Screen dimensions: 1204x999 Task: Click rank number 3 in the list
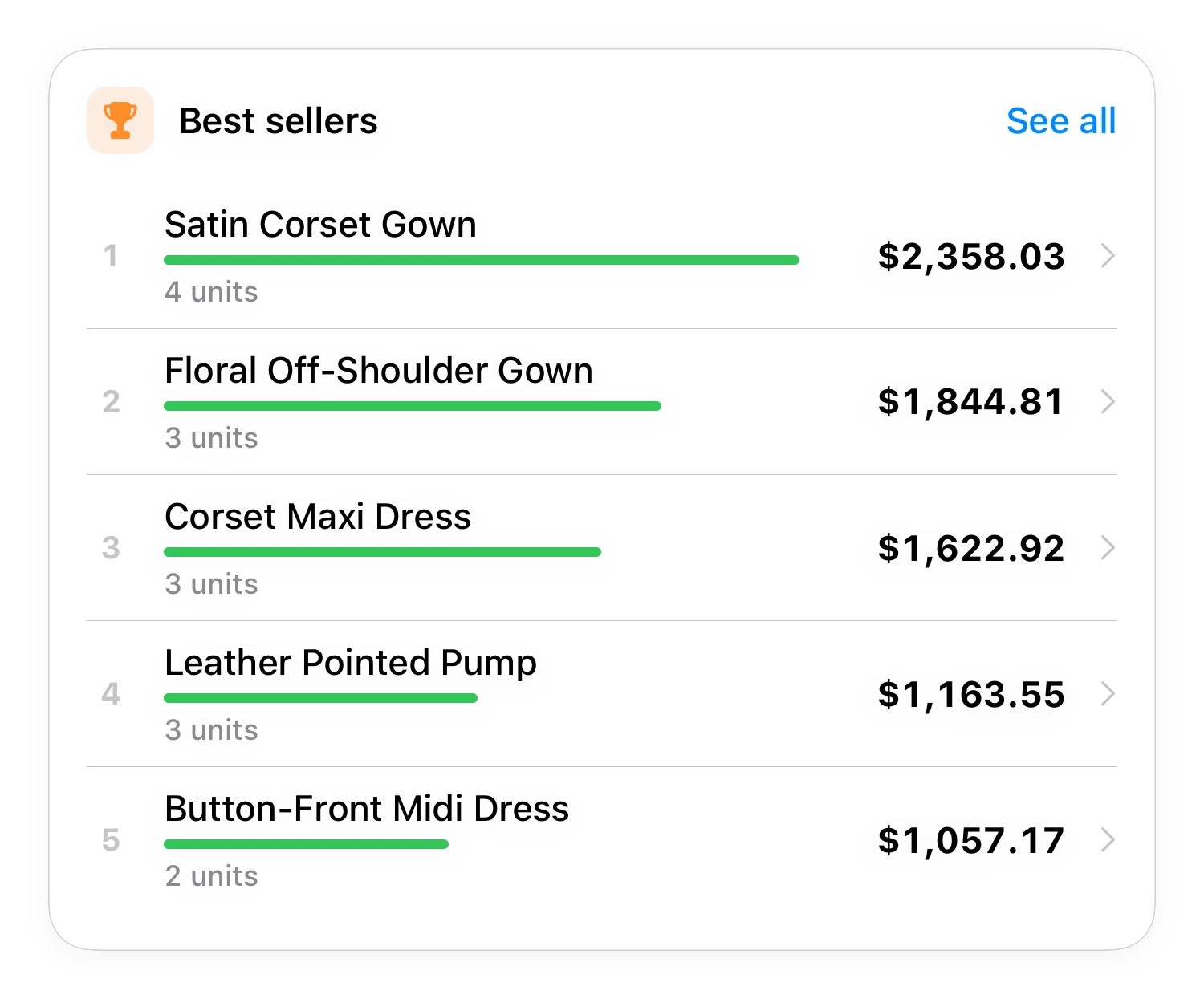tap(111, 548)
